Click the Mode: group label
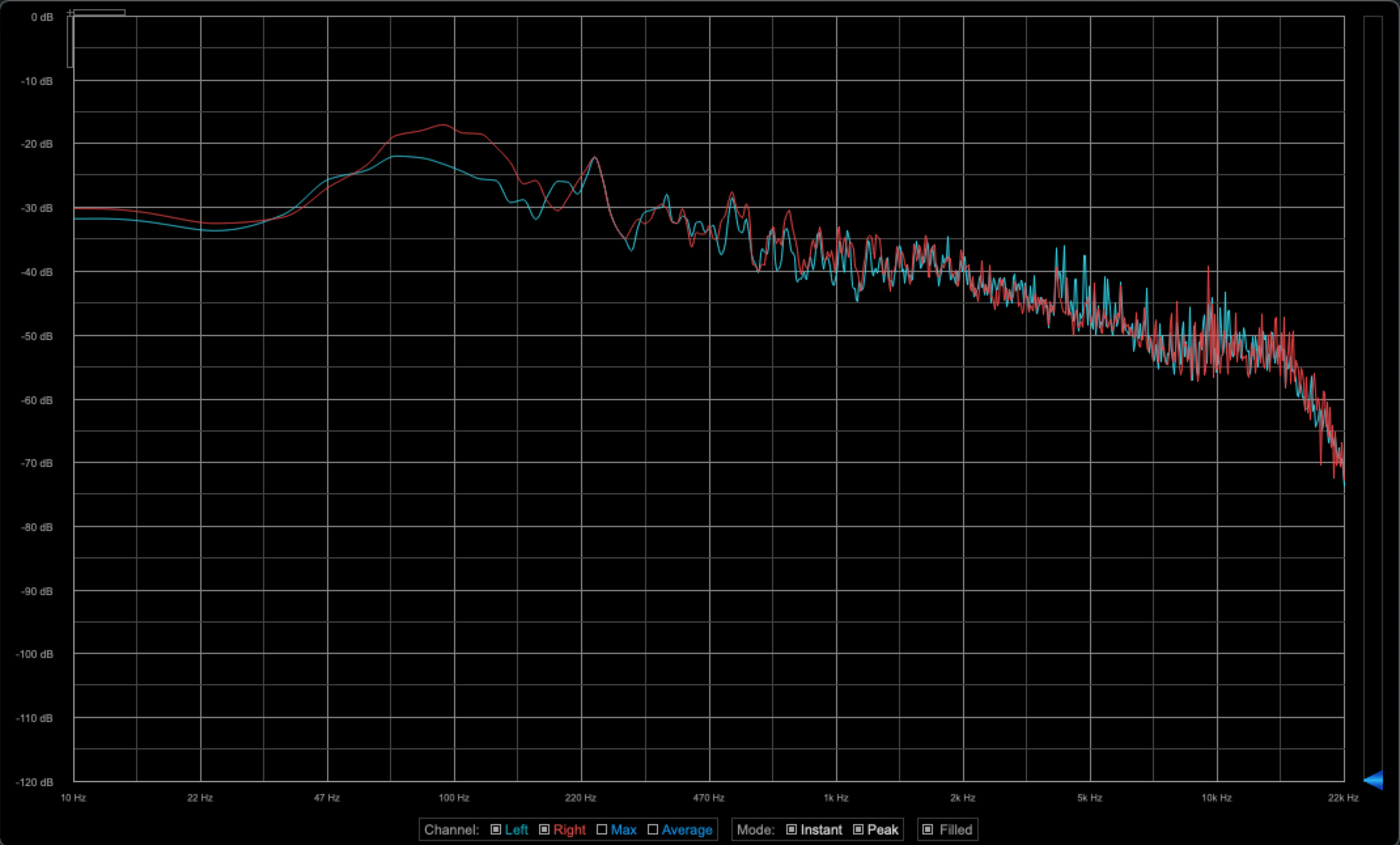Screen dimensions: 1400x845 click(756, 829)
